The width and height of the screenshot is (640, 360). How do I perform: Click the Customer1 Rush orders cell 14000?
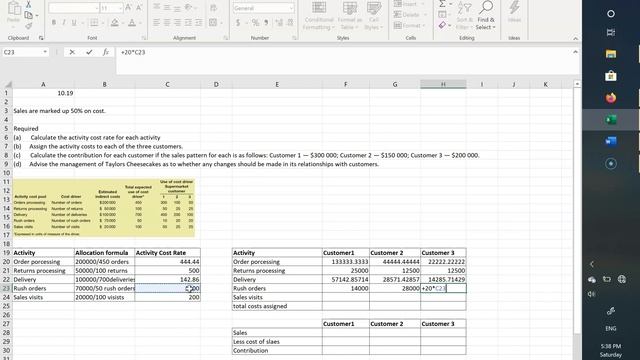point(346,288)
